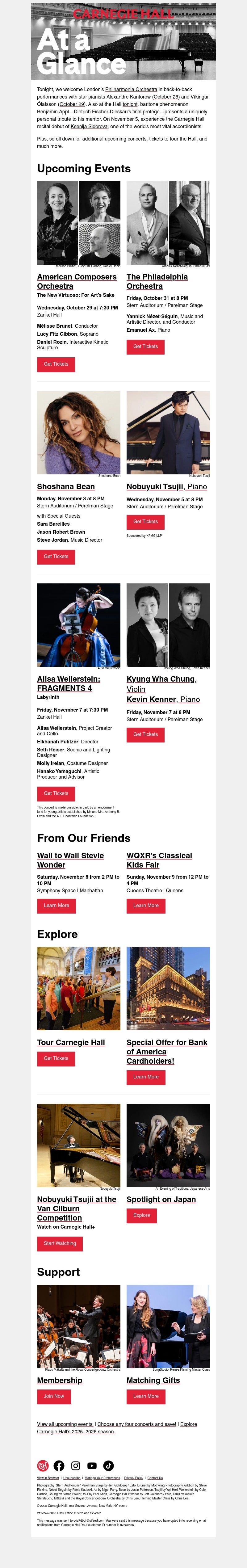The image size is (247, 1568).
Task: Open the View in Browser footer link
Action: coord(48,1478)
